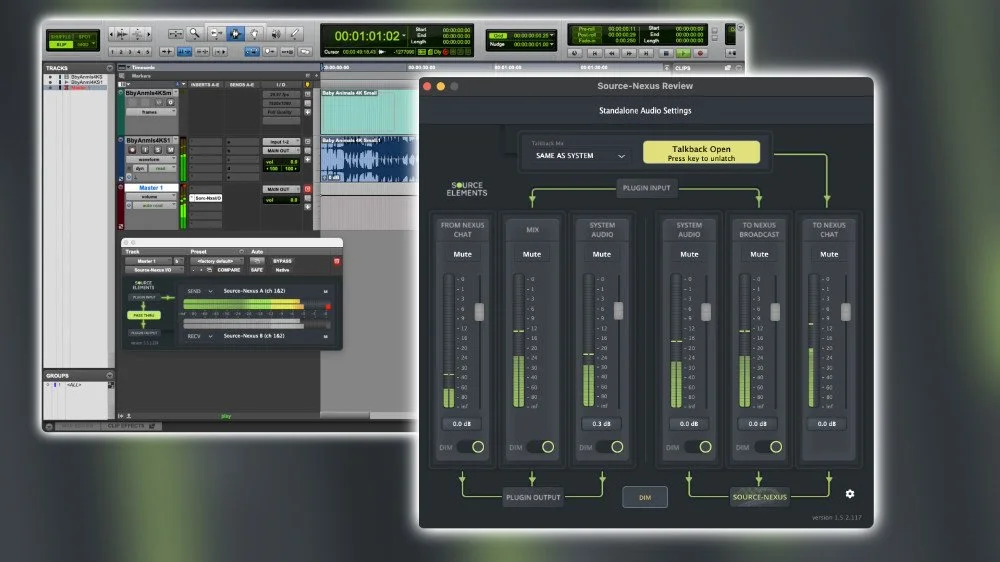
Task: Toggle DIM on the right System Audio channel
Action: coord(698,447)
